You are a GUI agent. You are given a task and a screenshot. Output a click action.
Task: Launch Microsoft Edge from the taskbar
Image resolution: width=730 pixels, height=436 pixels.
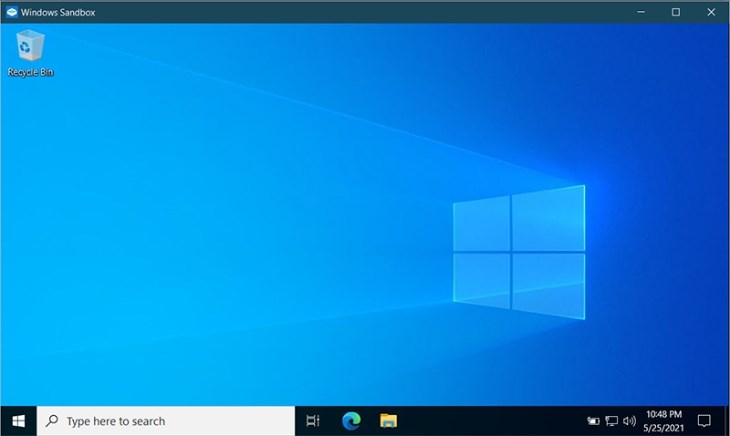tap(351, 421)
